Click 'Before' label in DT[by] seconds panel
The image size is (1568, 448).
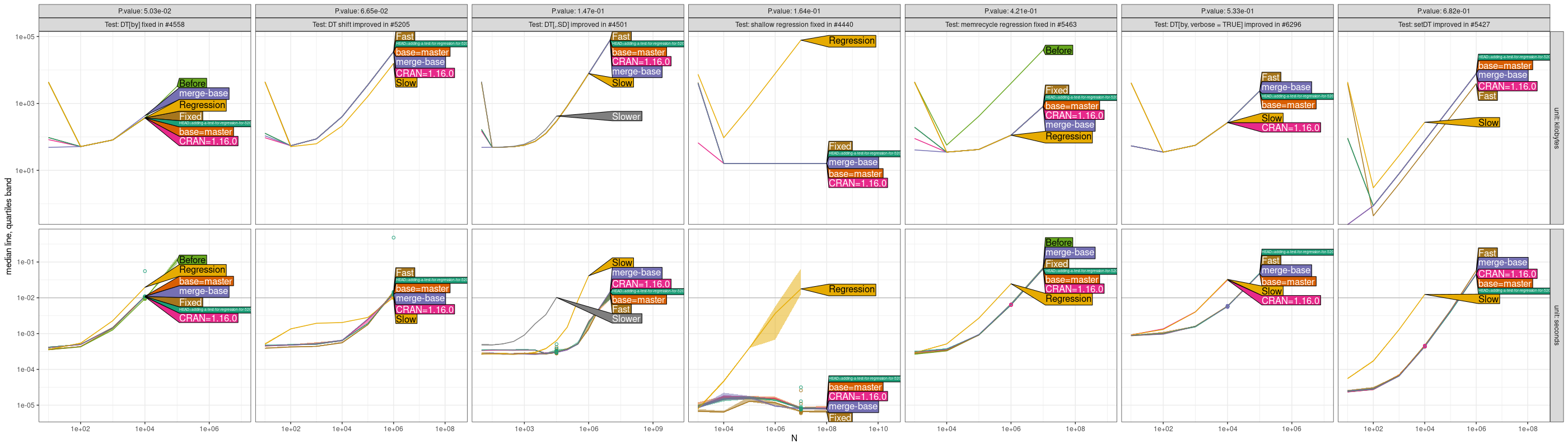[192, 260]
